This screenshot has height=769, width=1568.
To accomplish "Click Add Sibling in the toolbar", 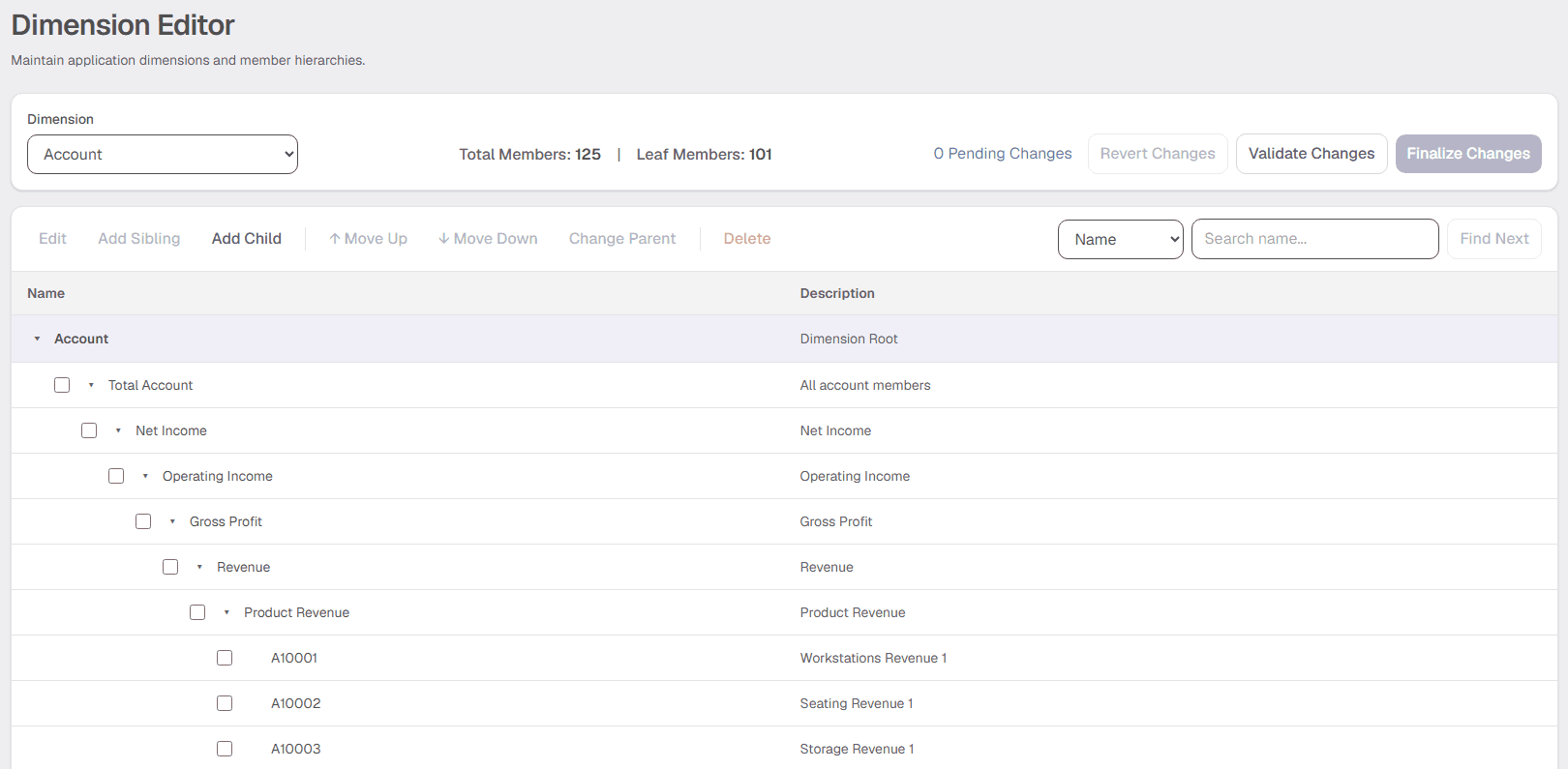I will 139,239.
